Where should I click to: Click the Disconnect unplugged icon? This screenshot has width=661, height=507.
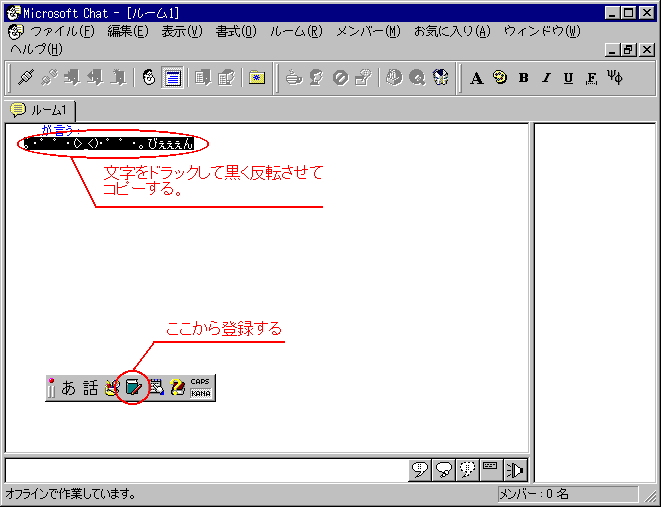click(x=49, y=78)
